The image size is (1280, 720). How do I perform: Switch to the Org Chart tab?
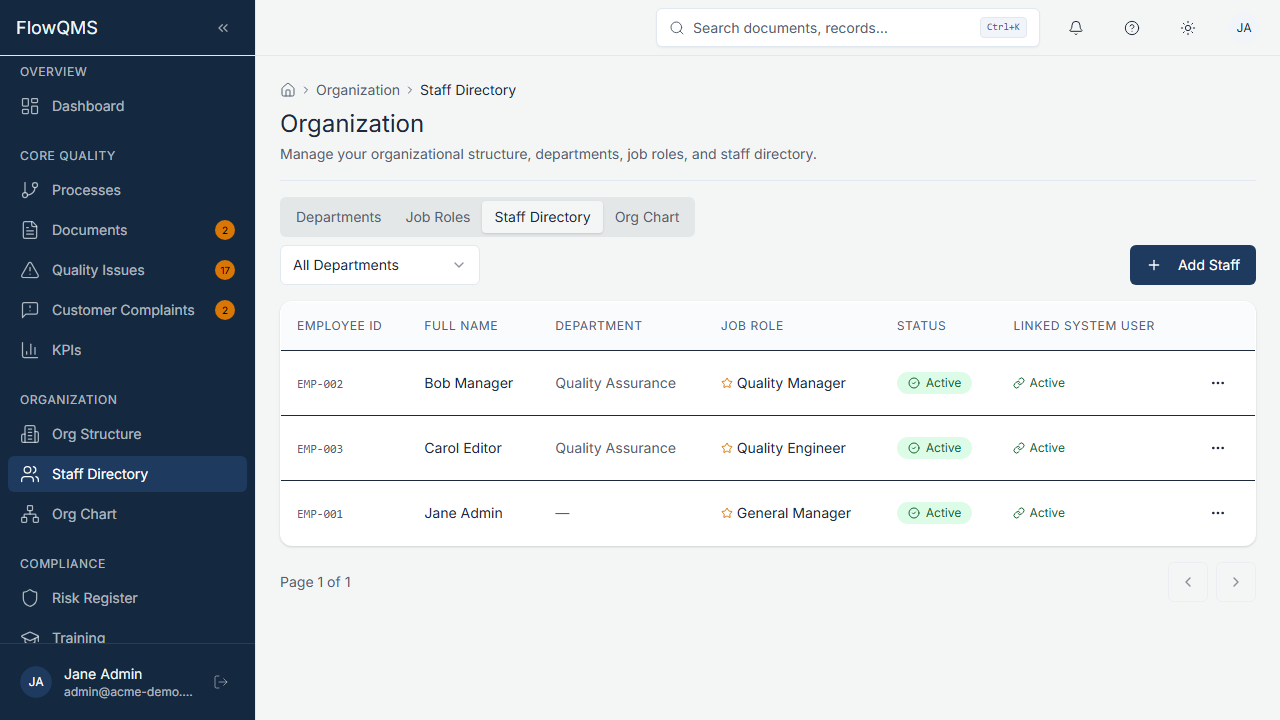647,217
